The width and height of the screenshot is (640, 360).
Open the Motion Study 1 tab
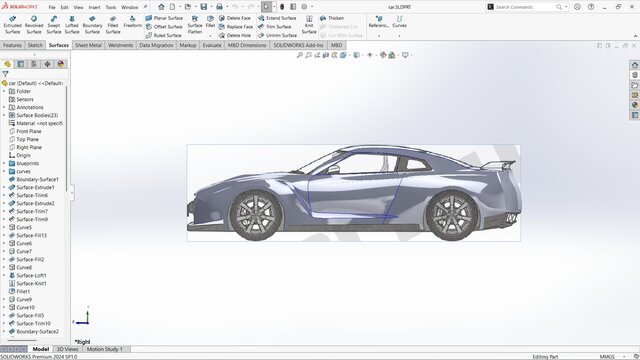point(104,349)
